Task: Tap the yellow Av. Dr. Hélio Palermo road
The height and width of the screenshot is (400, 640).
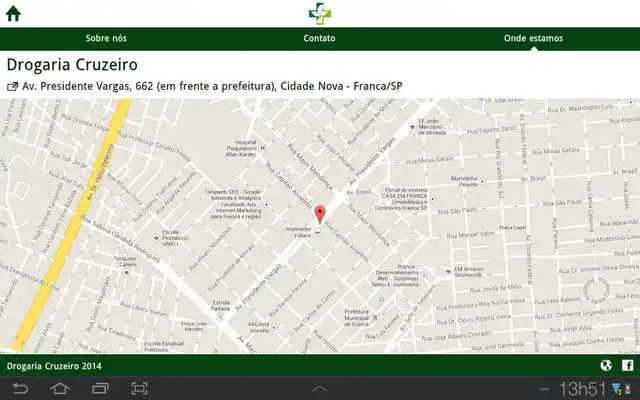Action: [x=73, y=224]
